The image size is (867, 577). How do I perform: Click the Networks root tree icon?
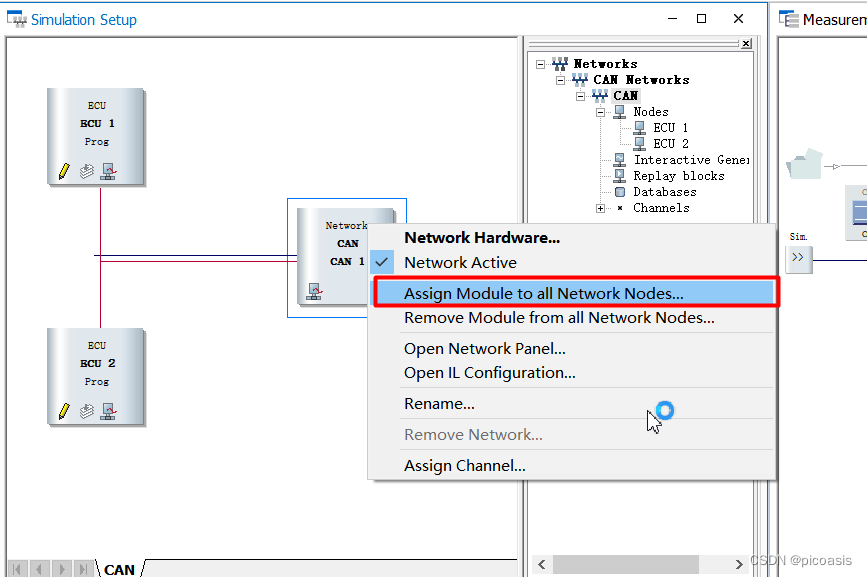click(560, 64)
